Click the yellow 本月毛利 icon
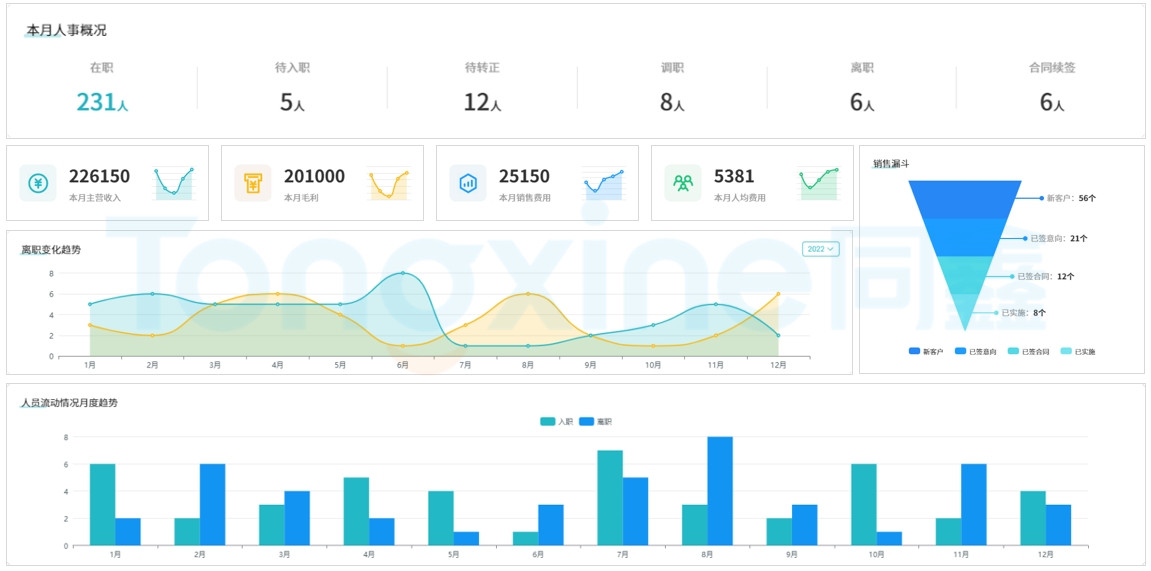Viewport: 1151px width, 571px height. (253, 183)
